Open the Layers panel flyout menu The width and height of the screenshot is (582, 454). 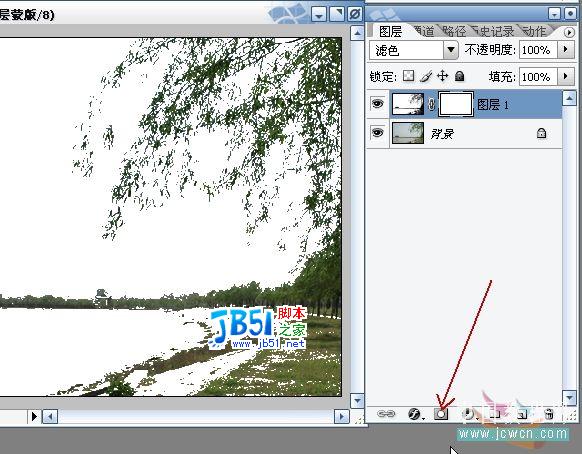569,32
